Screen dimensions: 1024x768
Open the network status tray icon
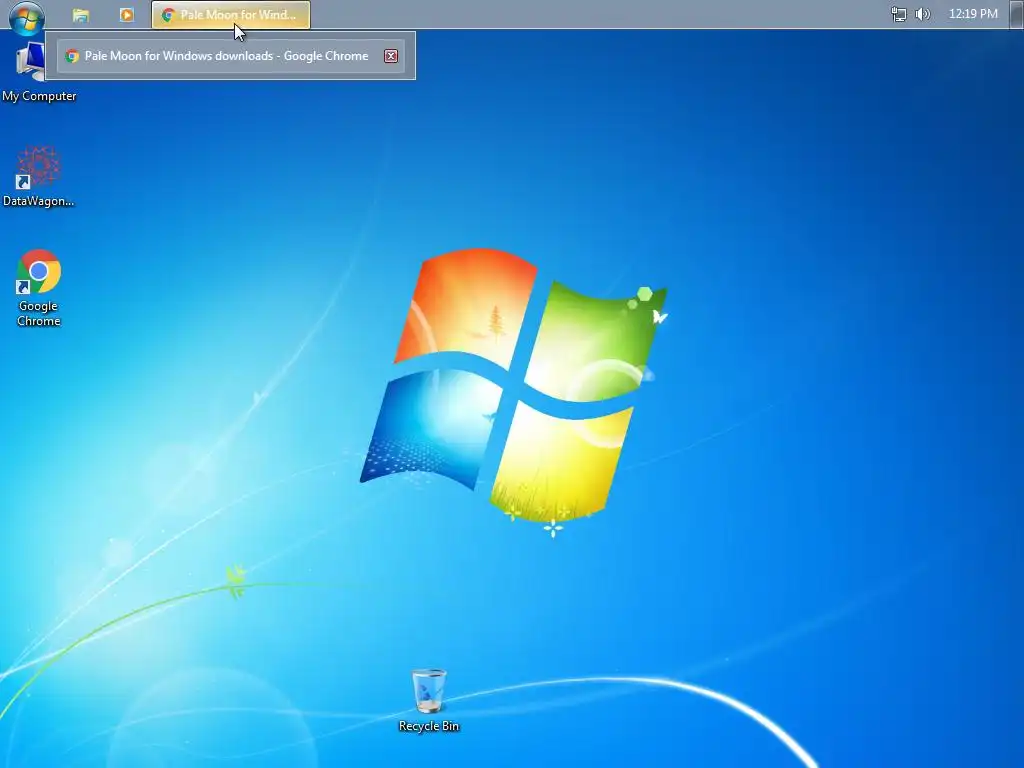899,14
